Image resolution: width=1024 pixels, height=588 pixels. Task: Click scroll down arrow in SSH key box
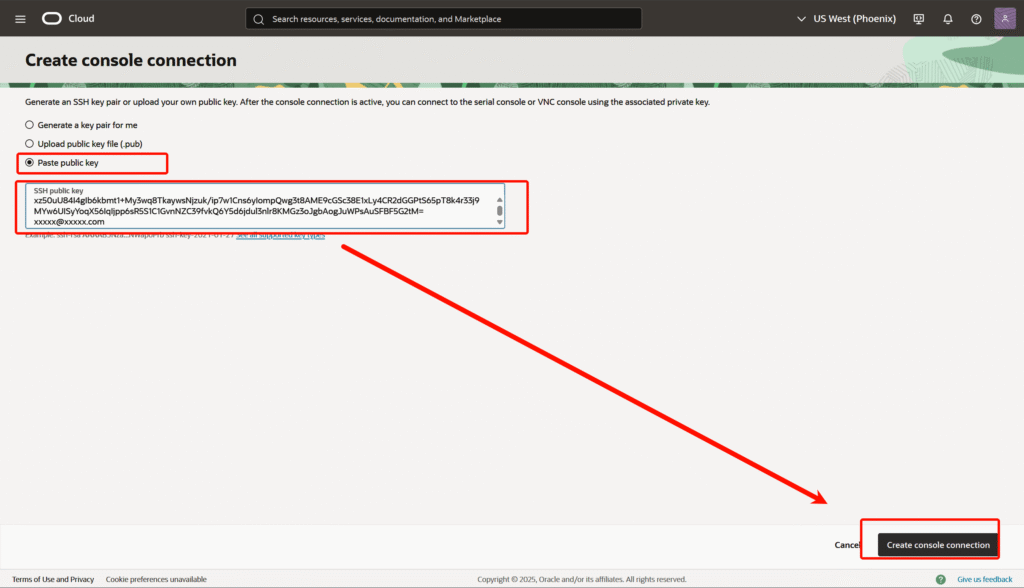[500, 222]
